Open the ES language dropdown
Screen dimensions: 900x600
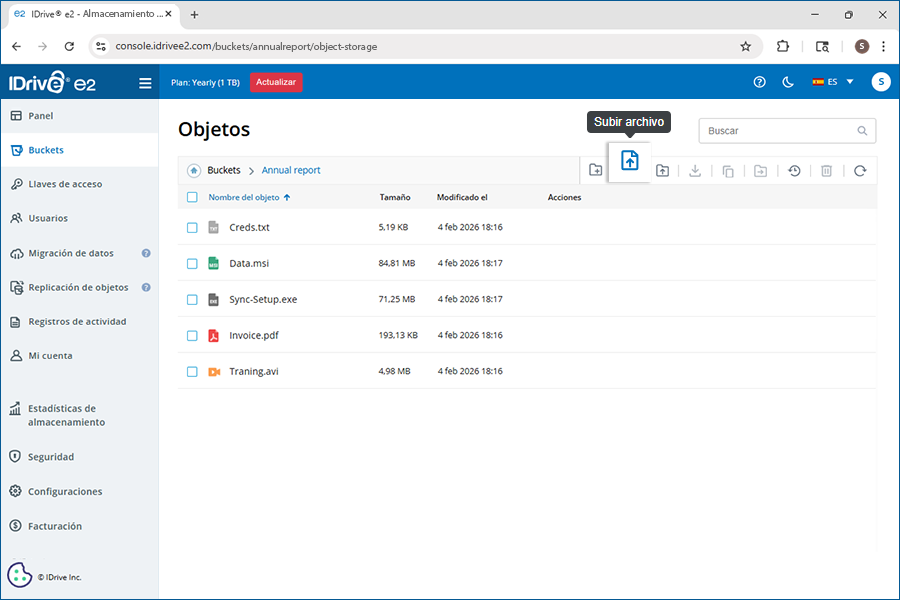[x=833, y=82]
